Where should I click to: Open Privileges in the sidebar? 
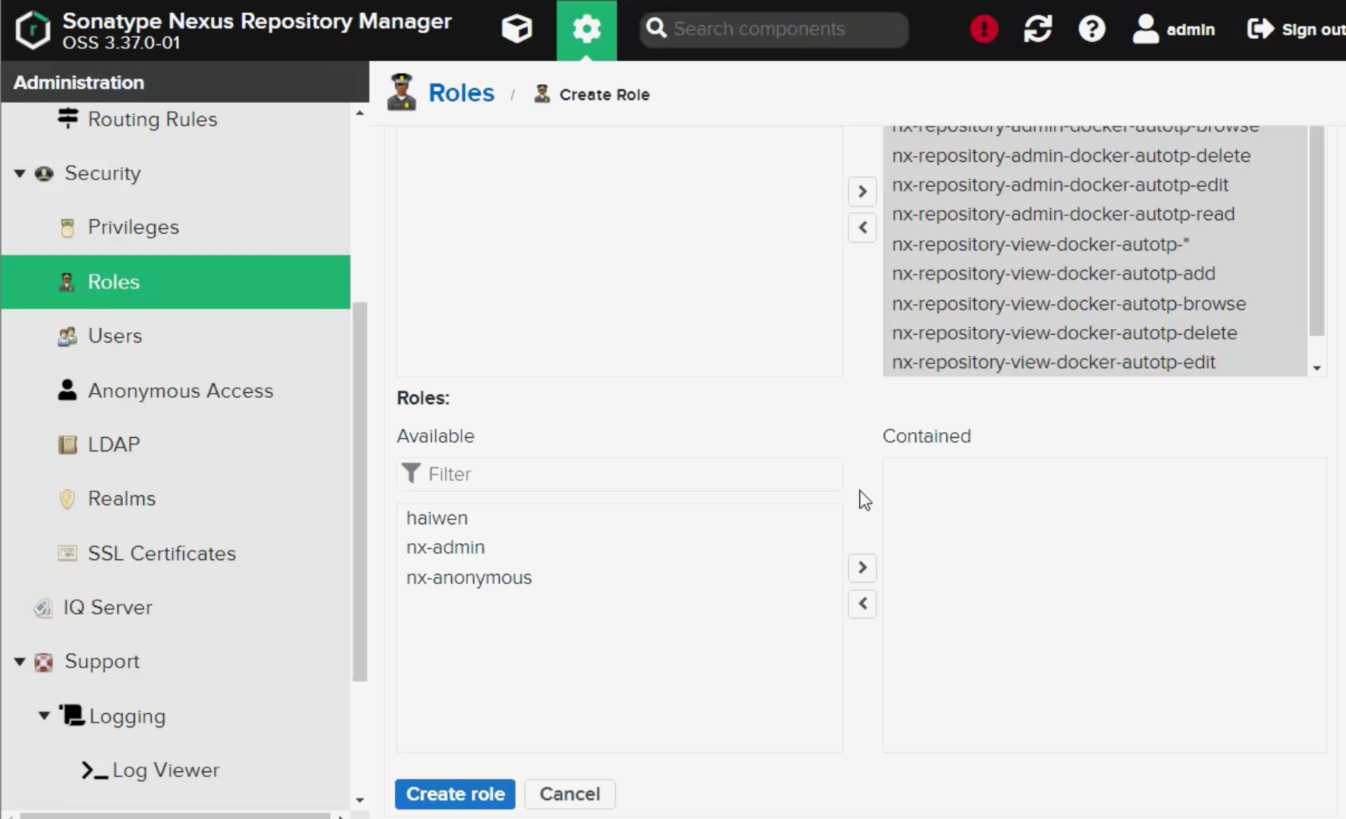click(133, 227)
